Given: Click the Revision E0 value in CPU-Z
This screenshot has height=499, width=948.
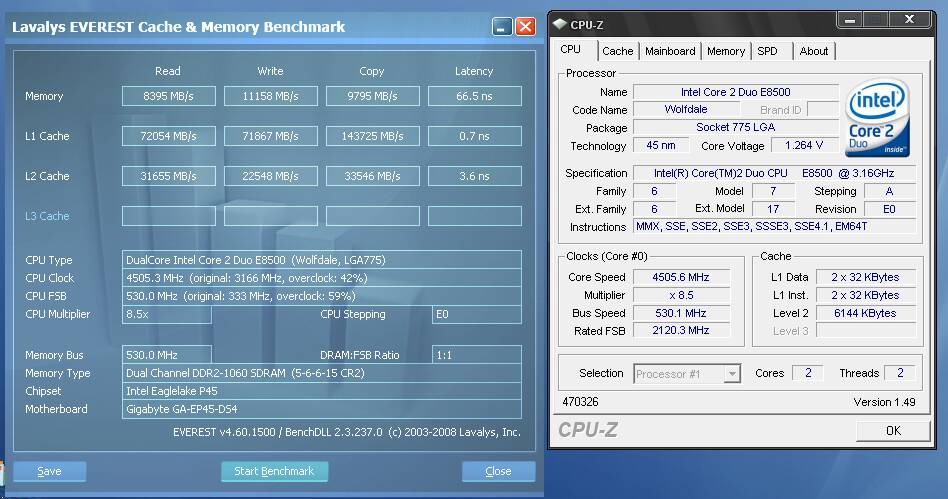Looking at the screenshot, I should pos(889,209).
